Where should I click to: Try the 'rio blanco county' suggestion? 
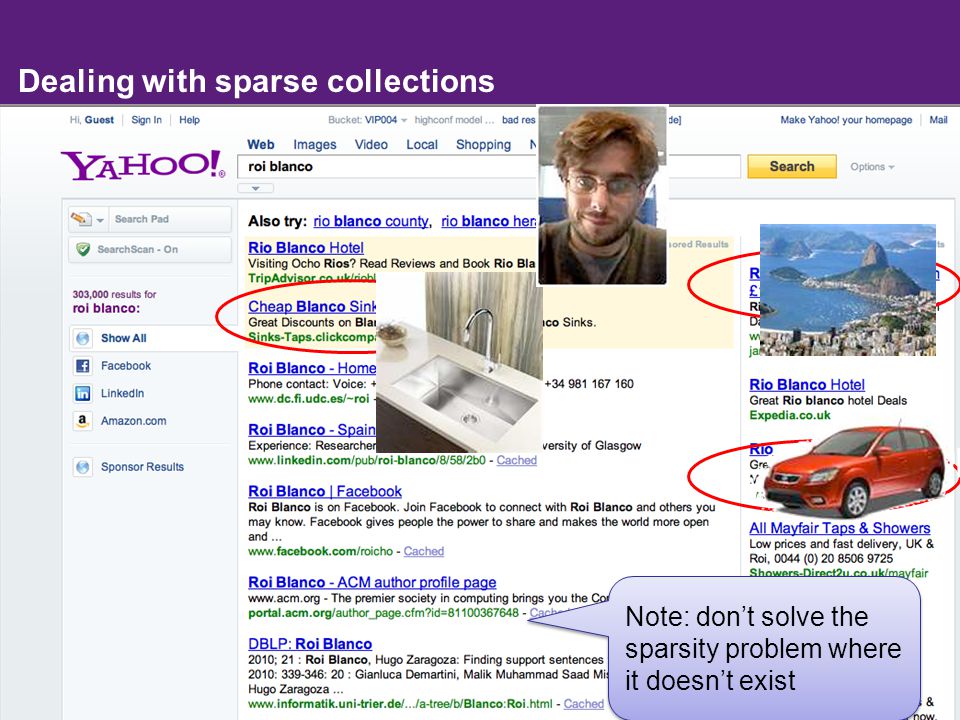[371, 221]
